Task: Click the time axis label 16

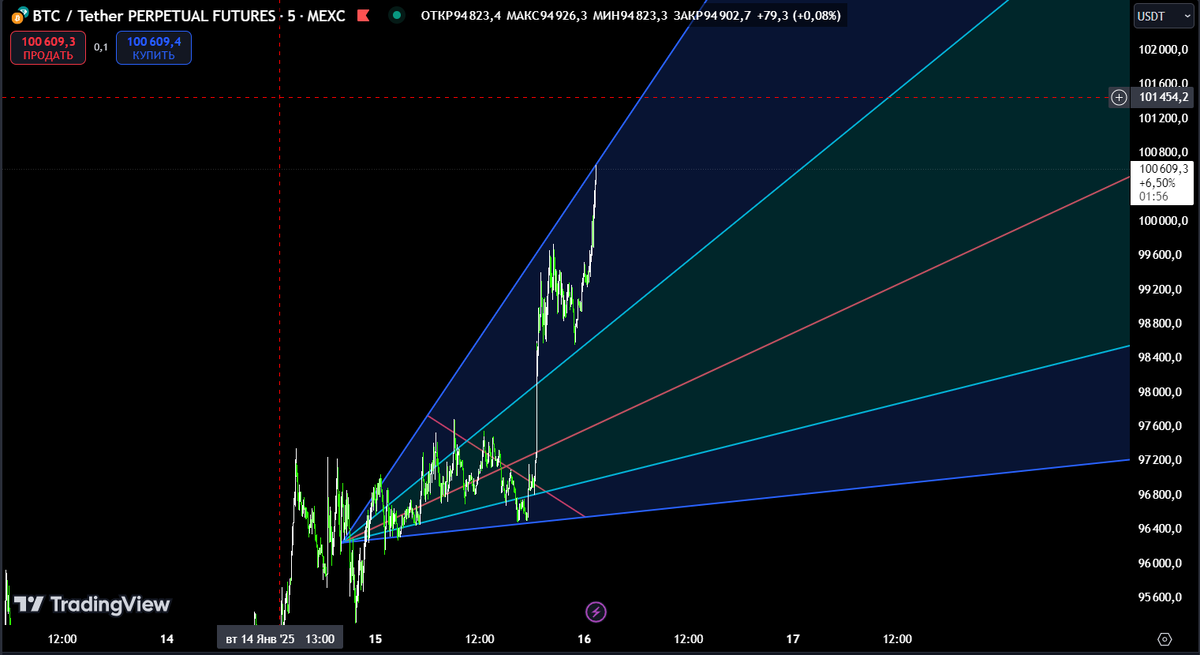Action: click(585, 638)
